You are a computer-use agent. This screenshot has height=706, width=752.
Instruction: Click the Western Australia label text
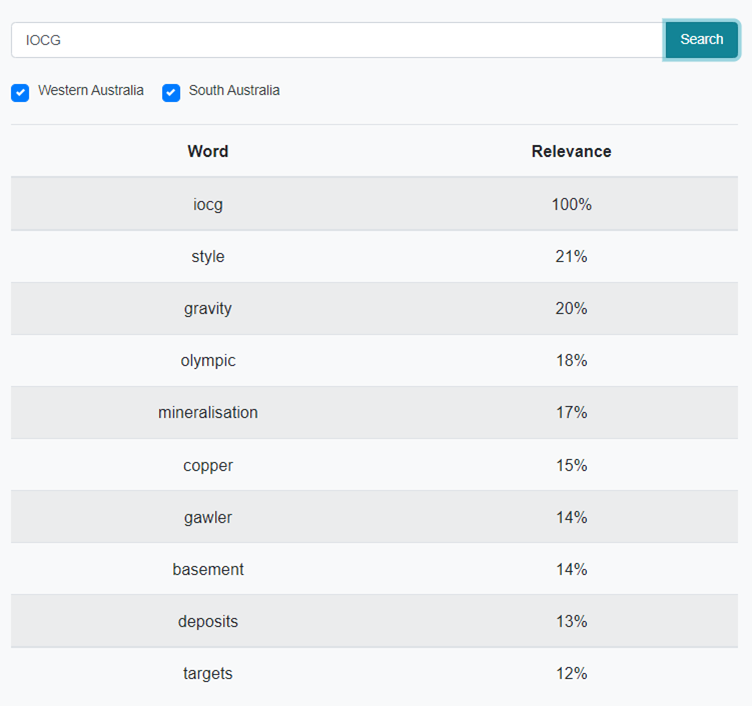coord(91,91)
